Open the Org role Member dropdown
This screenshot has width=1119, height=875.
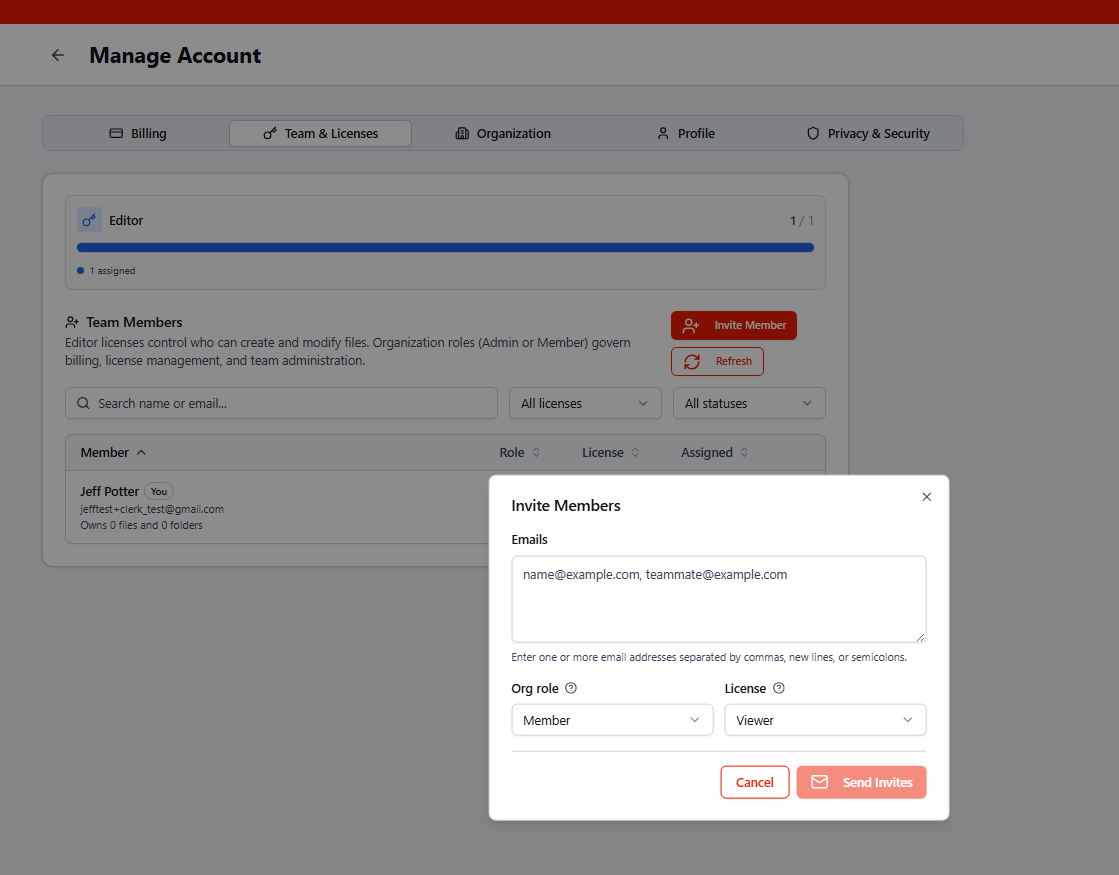click(x=612, y=720)
